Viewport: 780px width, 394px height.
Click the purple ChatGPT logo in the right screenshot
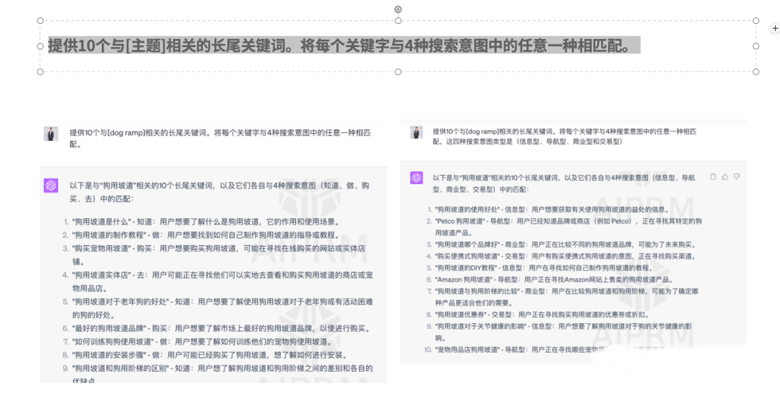click(x=416, y=178)
